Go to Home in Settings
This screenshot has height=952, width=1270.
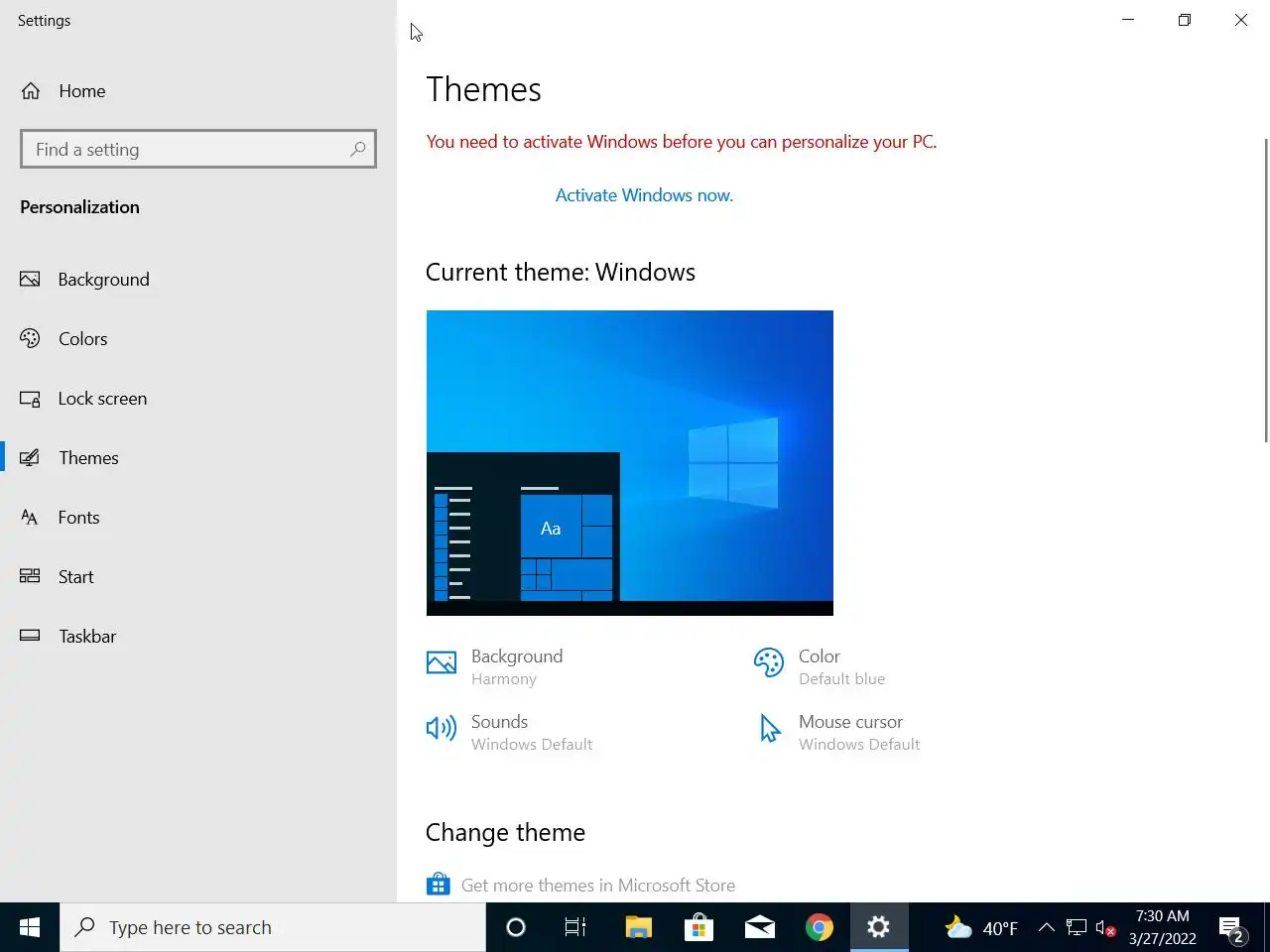198,91
